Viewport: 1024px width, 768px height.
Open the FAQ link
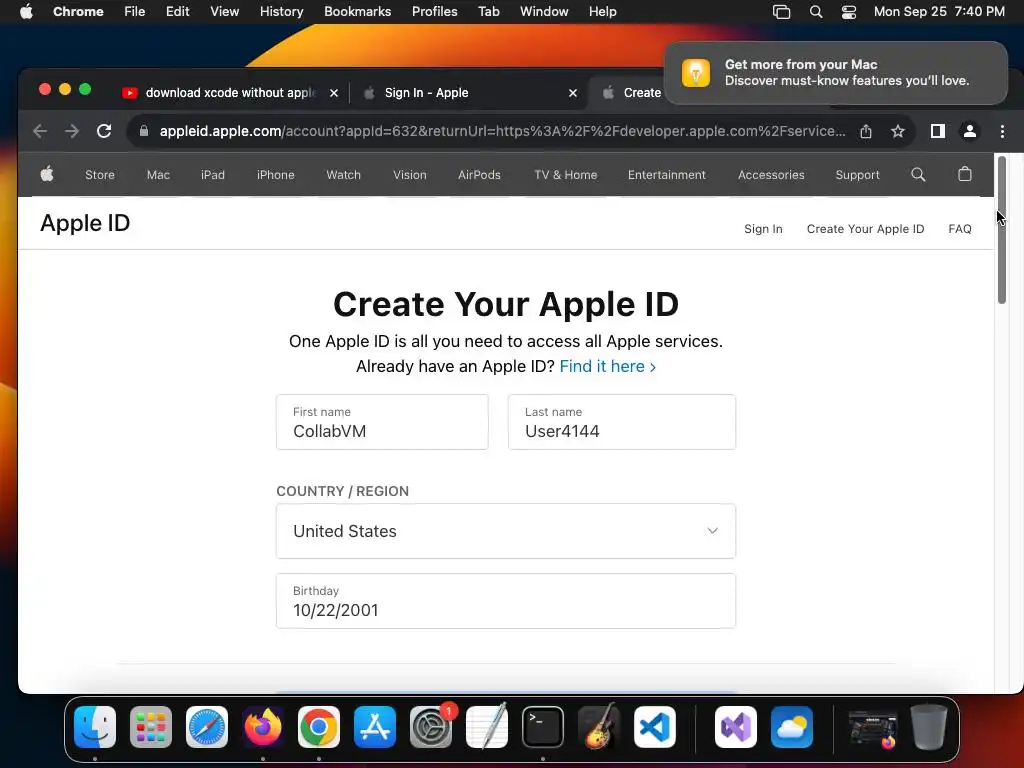(x=960, y=229)
